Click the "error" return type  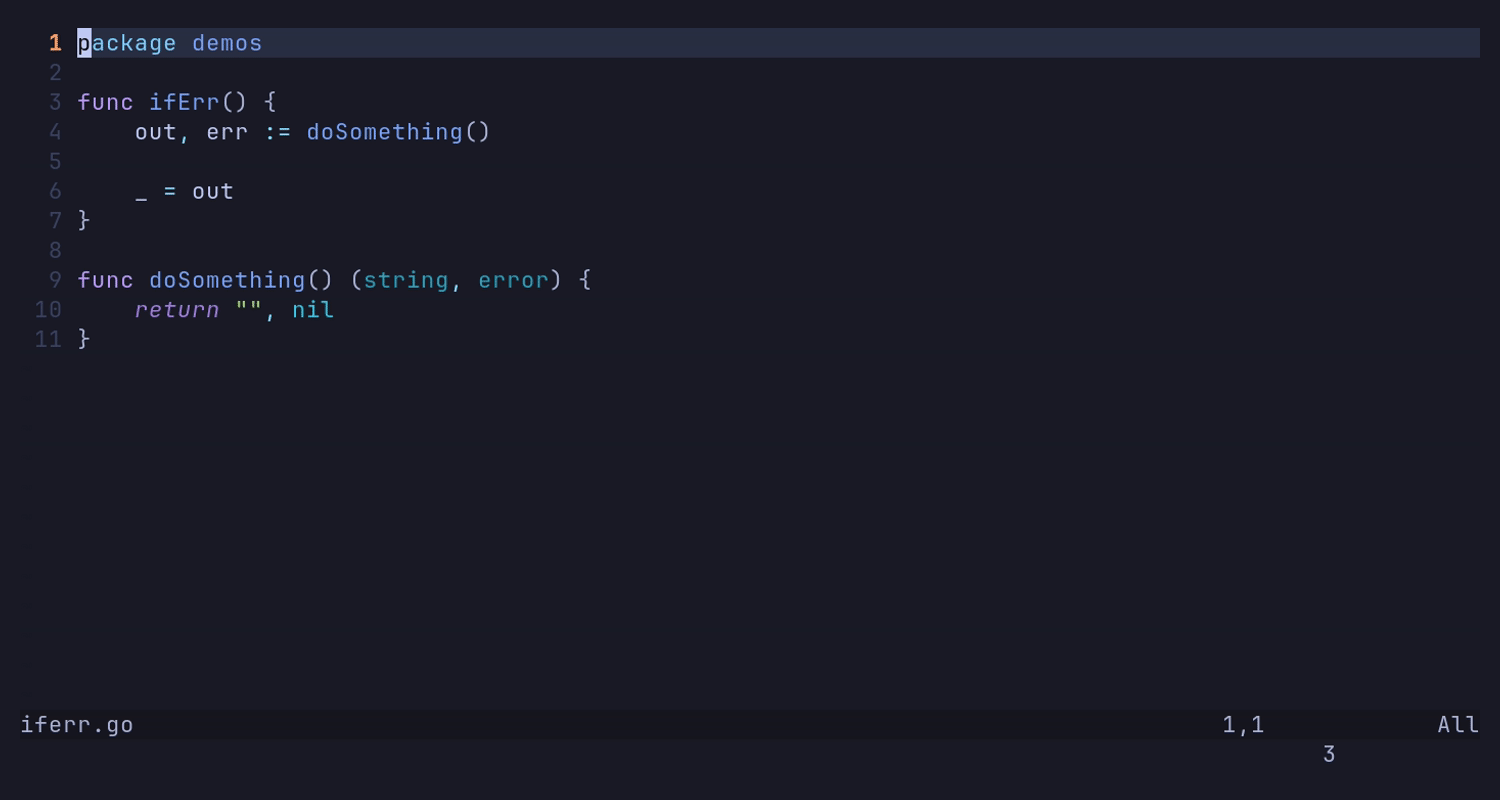513,280
